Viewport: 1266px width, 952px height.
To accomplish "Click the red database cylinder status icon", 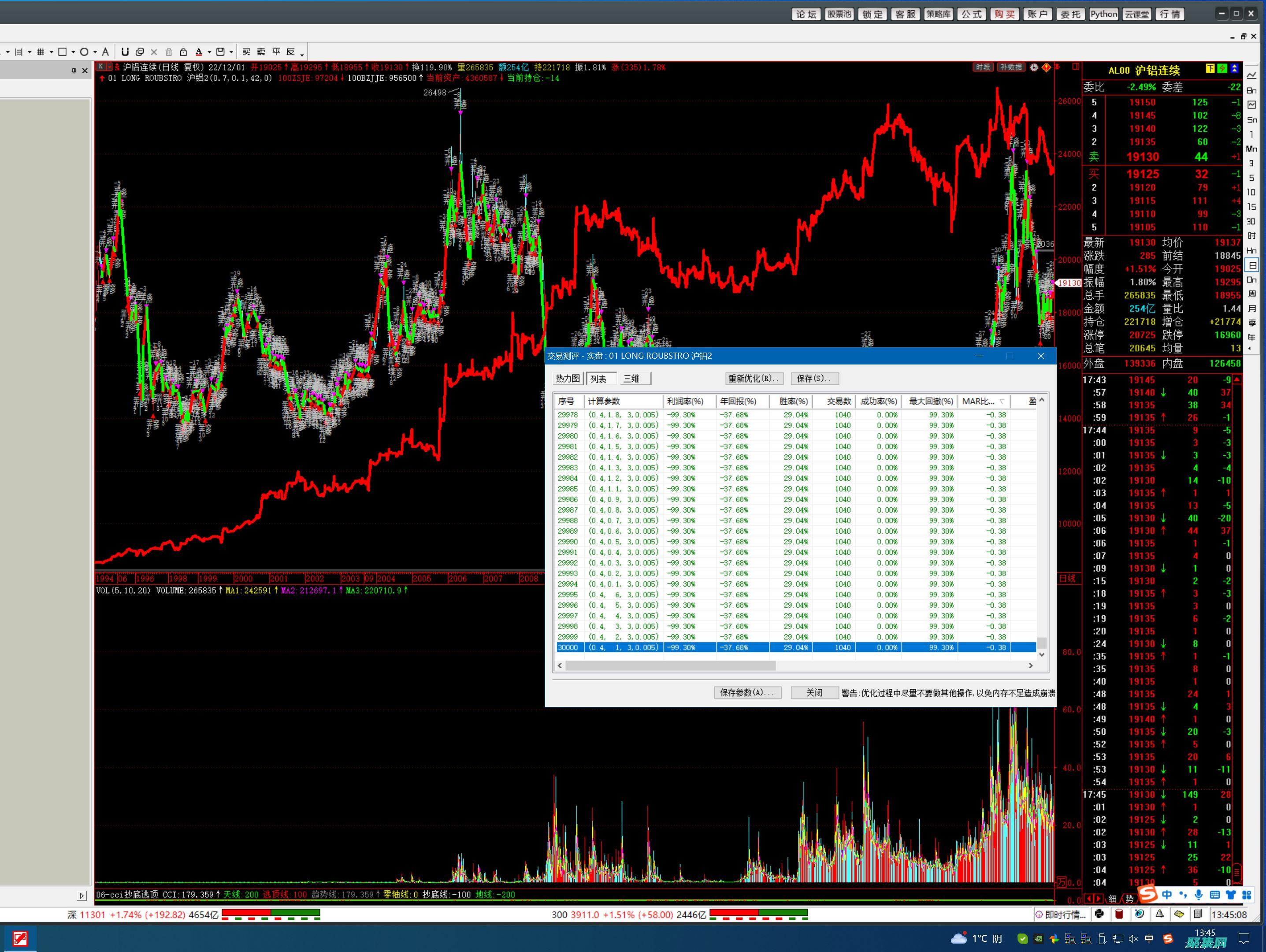I will pos(1119,914).
